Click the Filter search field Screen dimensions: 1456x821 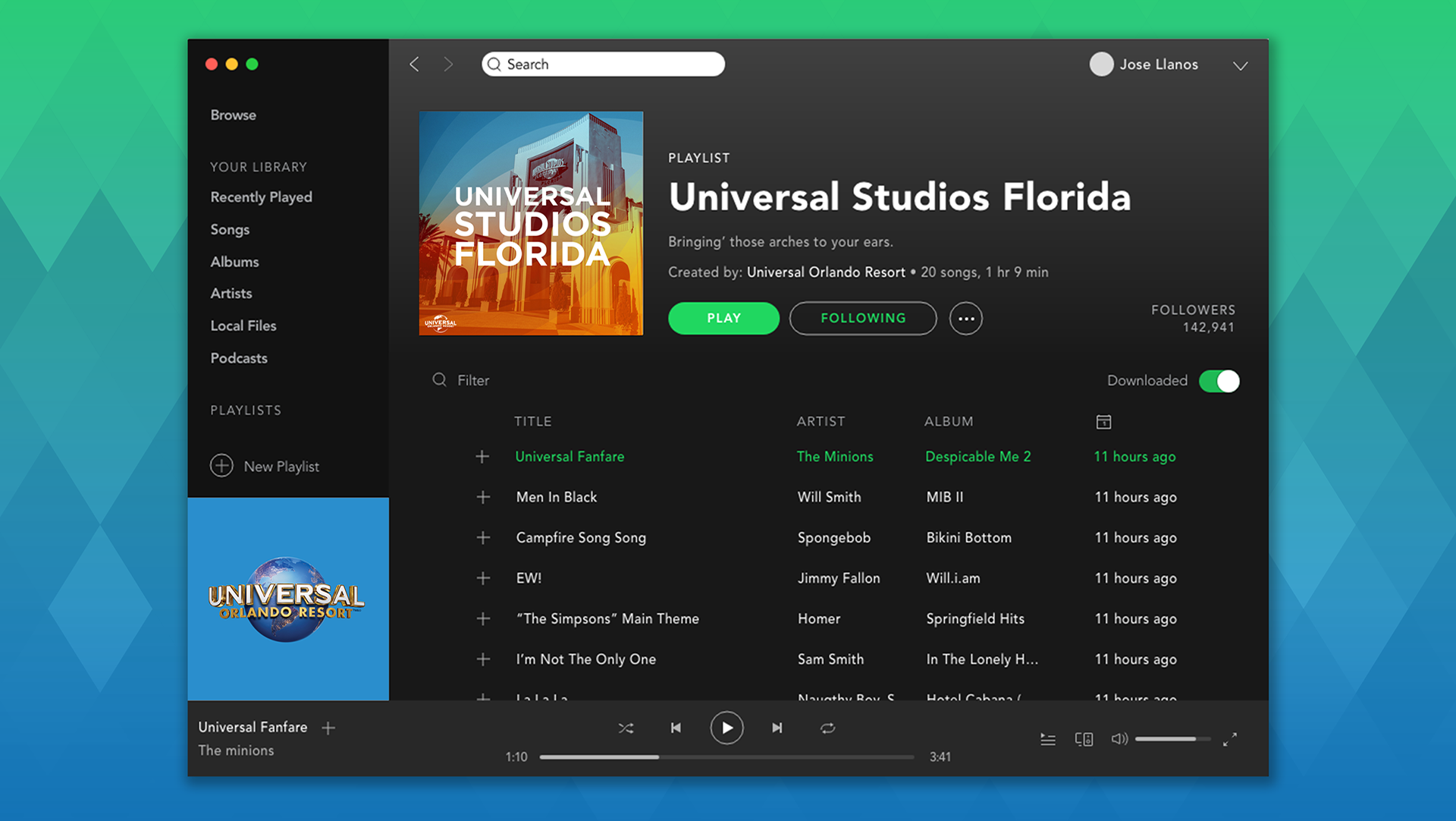tap(461, 380)
